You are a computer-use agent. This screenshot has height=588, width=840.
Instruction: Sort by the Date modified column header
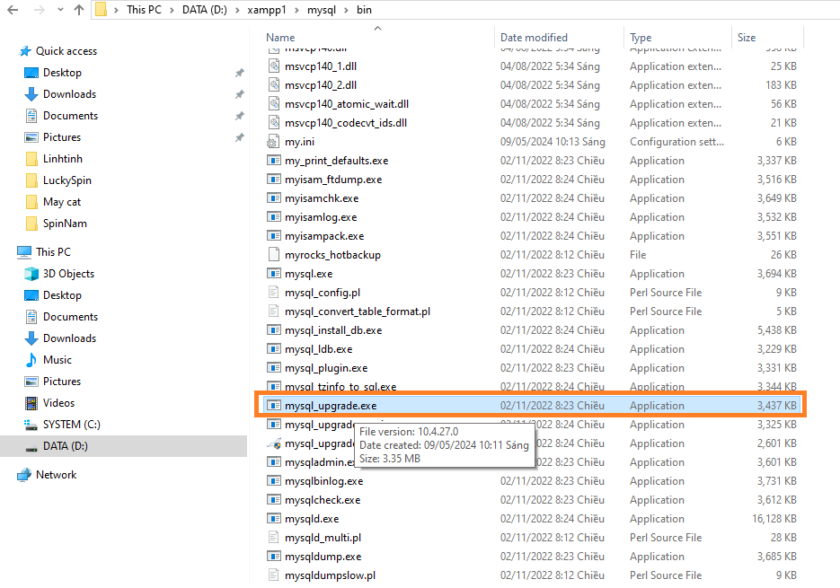tap(534, 38)
